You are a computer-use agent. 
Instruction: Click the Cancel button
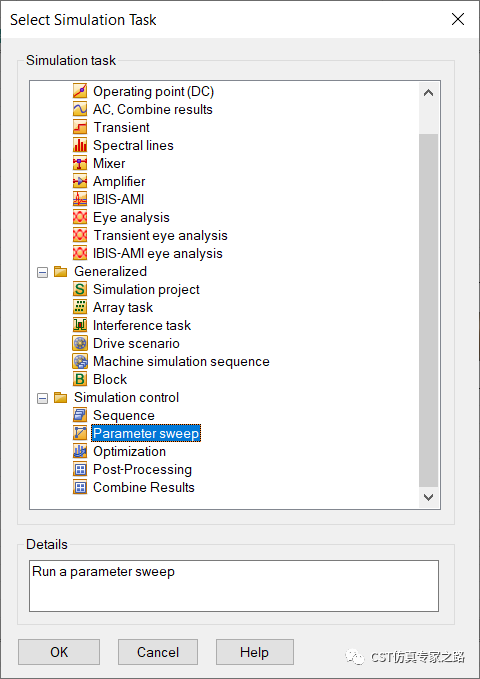(x=158, y=652)
